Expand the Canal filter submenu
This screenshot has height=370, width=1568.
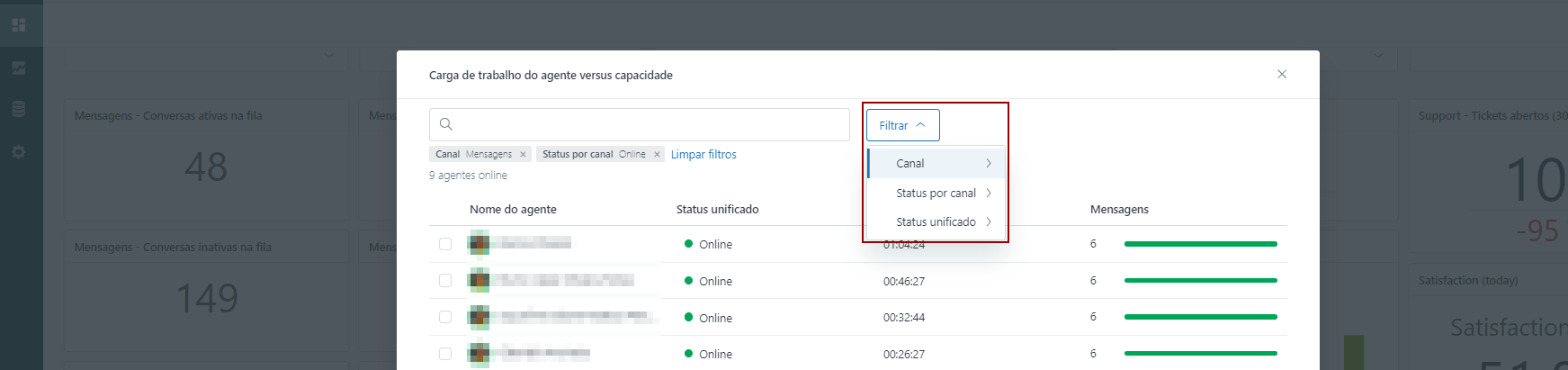click(x=936, y=164)
